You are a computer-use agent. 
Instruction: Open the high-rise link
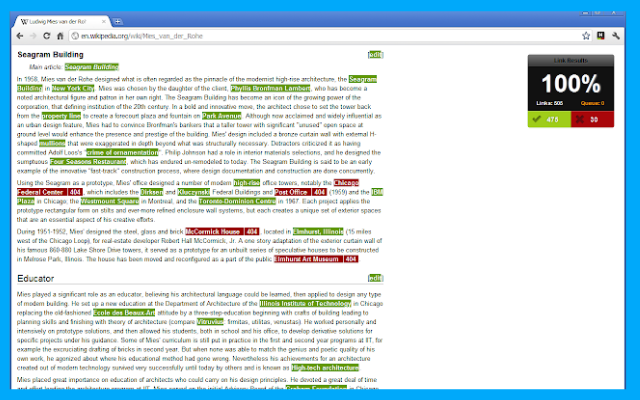click(x=247, y=183)
